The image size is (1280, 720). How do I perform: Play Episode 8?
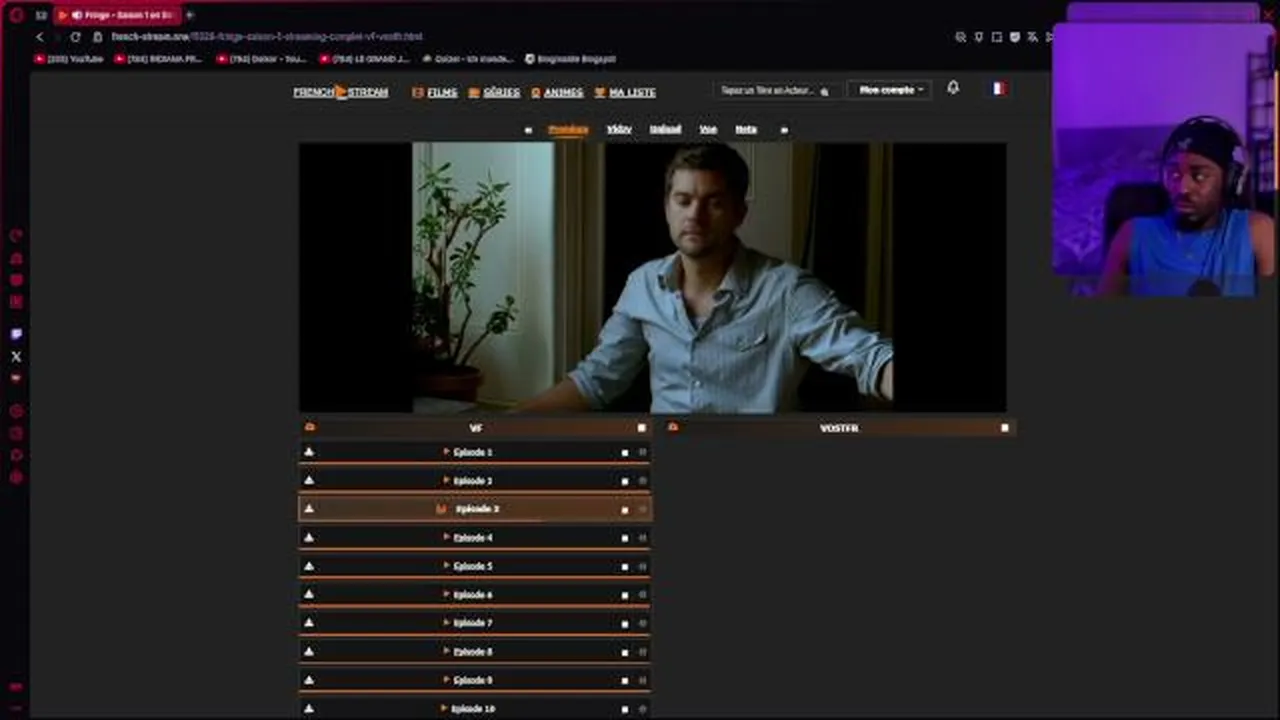475,652
